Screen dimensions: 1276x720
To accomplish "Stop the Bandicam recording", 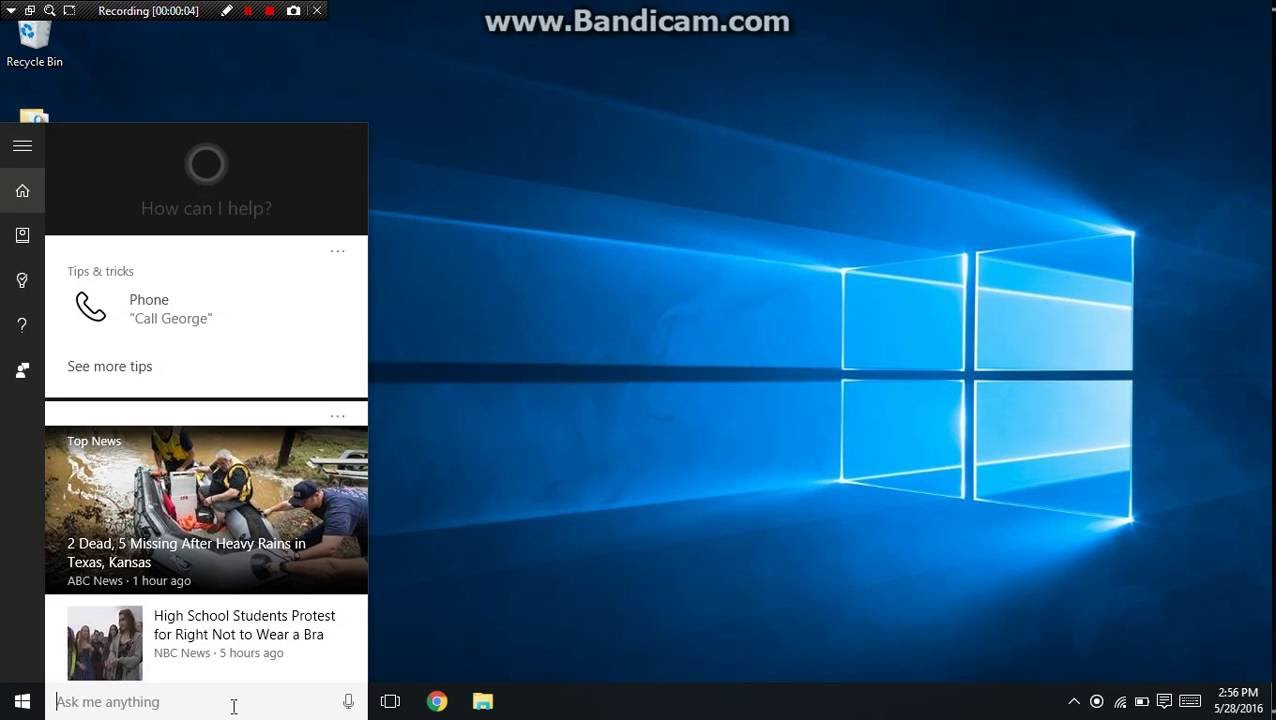I will click(x=270, y=11).
